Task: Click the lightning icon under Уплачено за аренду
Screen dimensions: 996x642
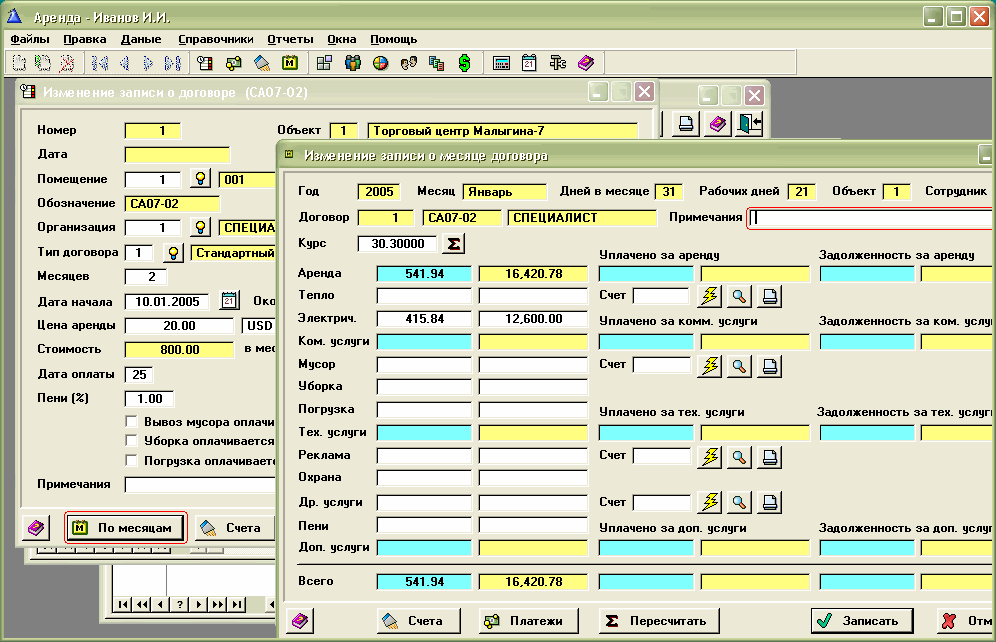Action: [x=709, y=296]
